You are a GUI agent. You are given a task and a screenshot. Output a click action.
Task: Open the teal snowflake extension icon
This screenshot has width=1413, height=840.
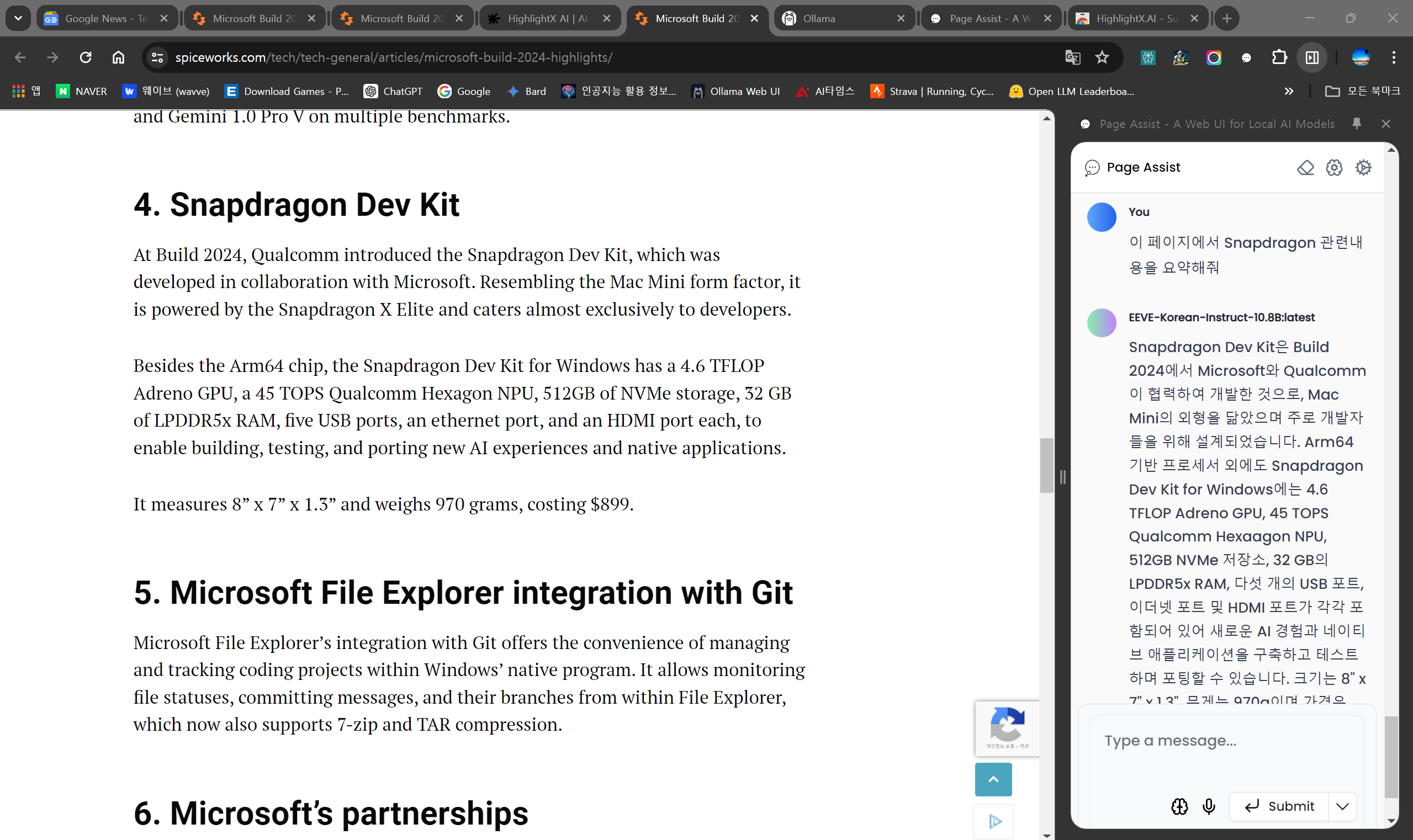[1148, 57]
